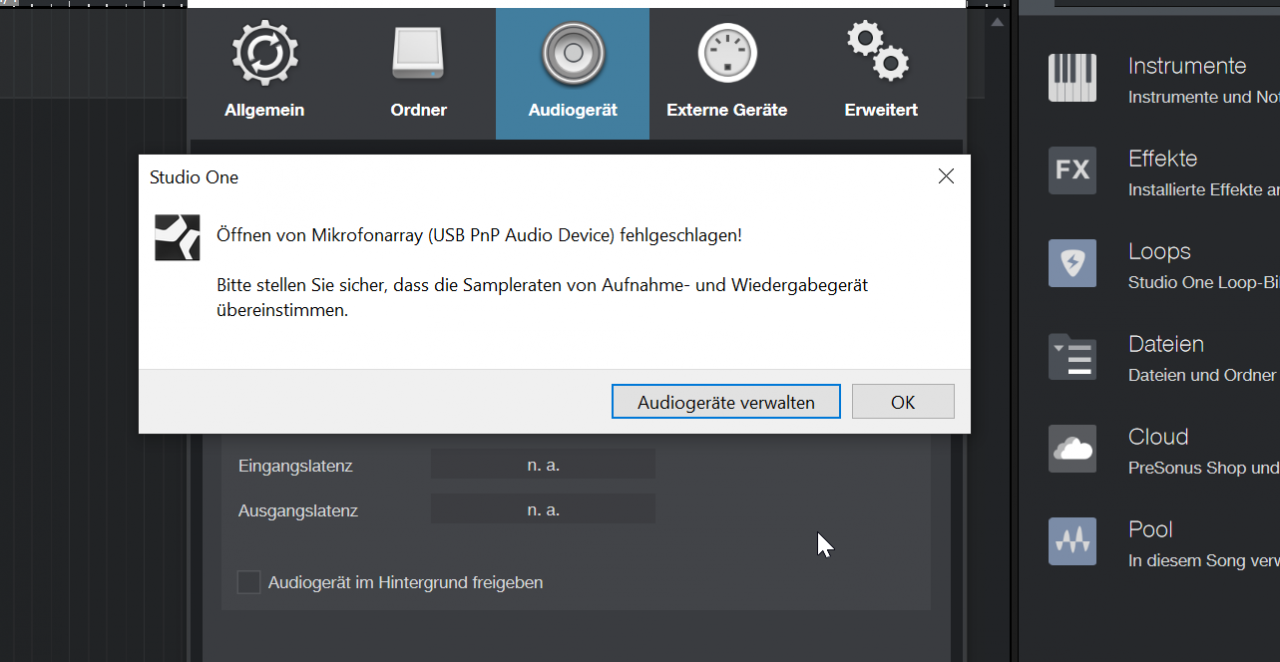Confirm the error dialog with OK
This screenshot has height=662, width=1280.
coord(902,402)
